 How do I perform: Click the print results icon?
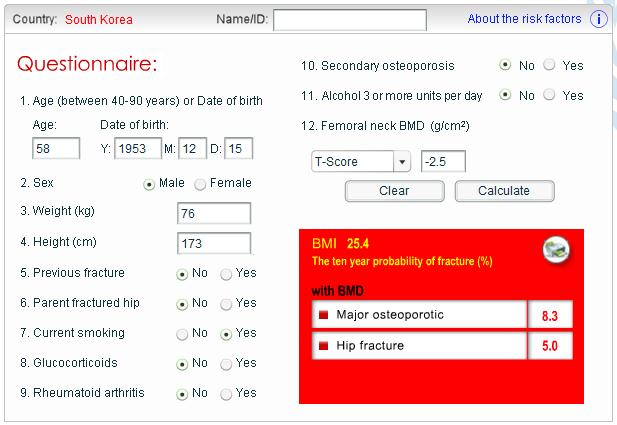(556, 250)
